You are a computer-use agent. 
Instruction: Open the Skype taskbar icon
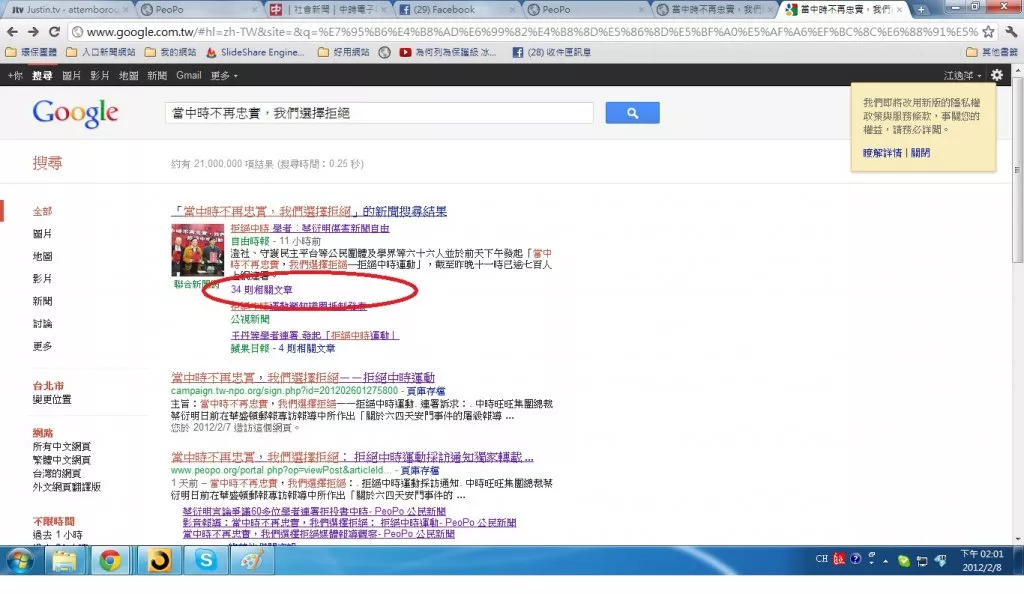(x=205, y=560)
